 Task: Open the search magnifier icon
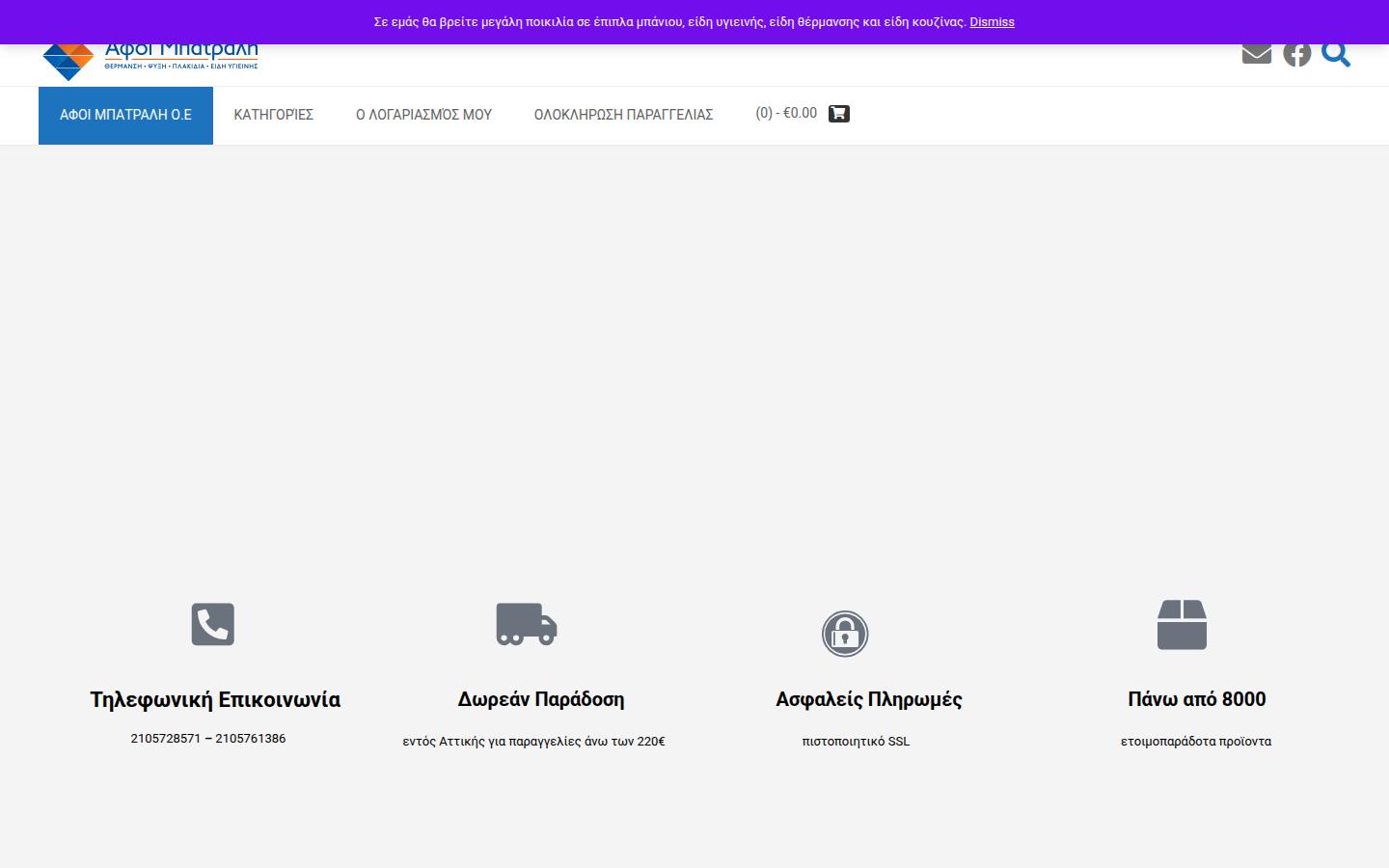click(1336, 54)
